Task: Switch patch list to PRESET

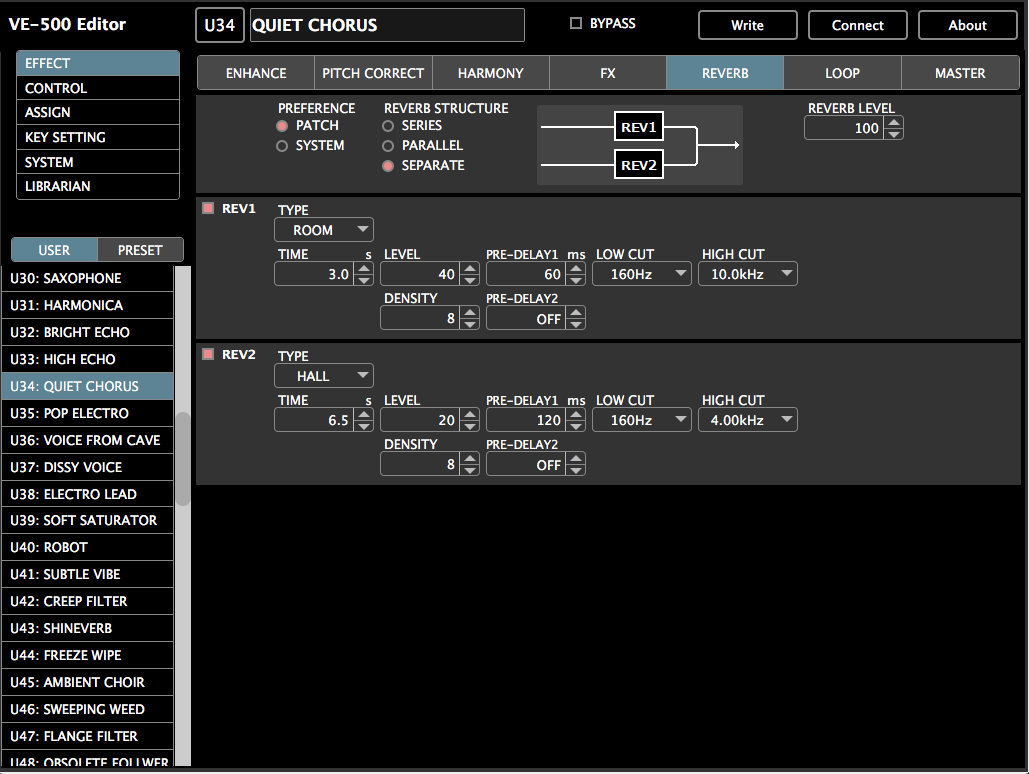Action: point(140,250)
